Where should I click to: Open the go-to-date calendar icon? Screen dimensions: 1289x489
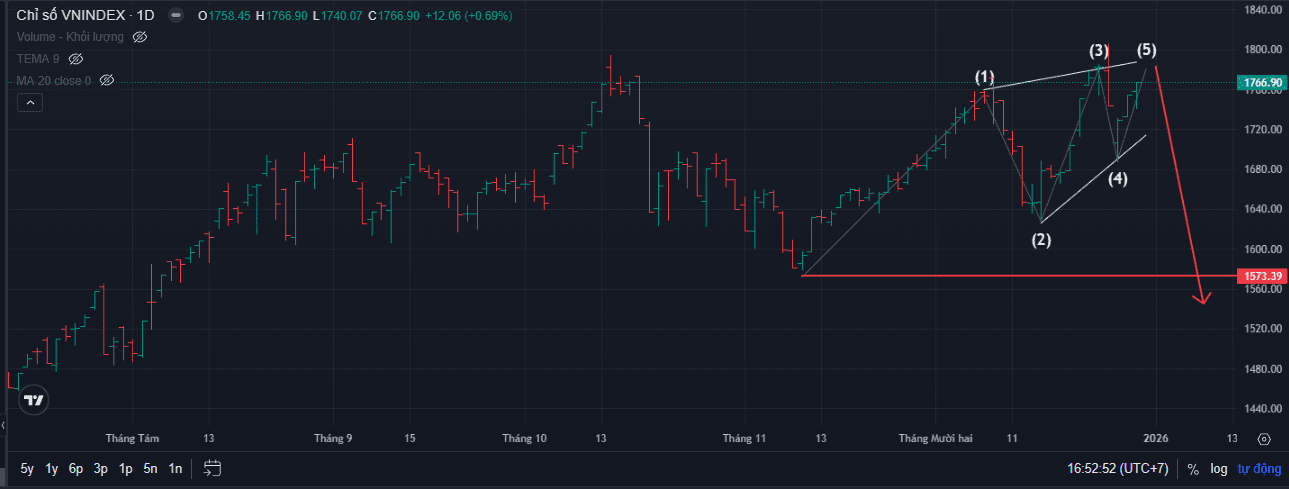point(212,468)
